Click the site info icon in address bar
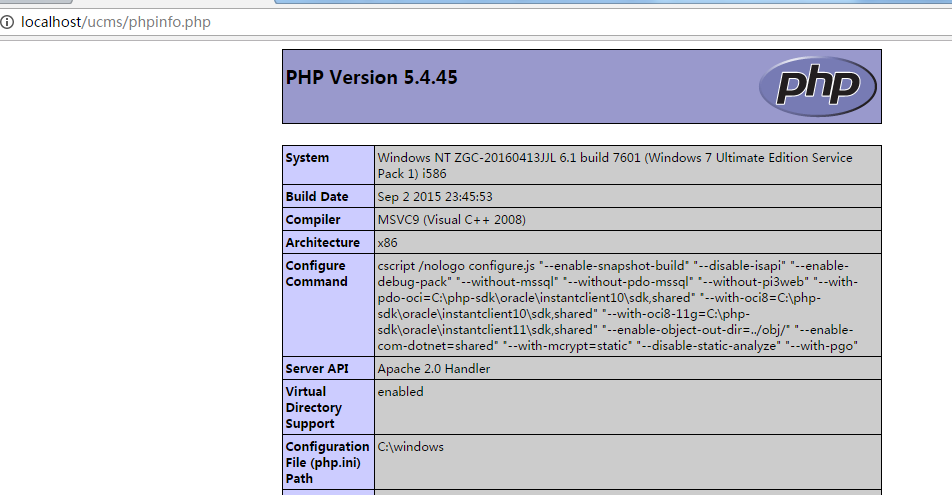952x495 pixels. [x=7, y=22]
